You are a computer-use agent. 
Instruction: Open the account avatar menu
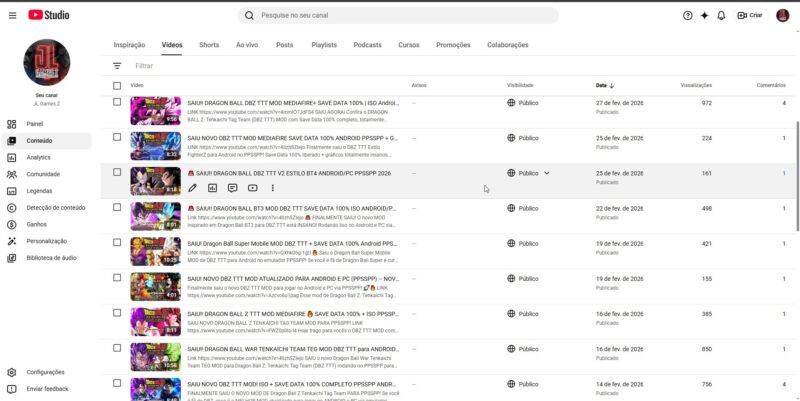pos(783,15)
